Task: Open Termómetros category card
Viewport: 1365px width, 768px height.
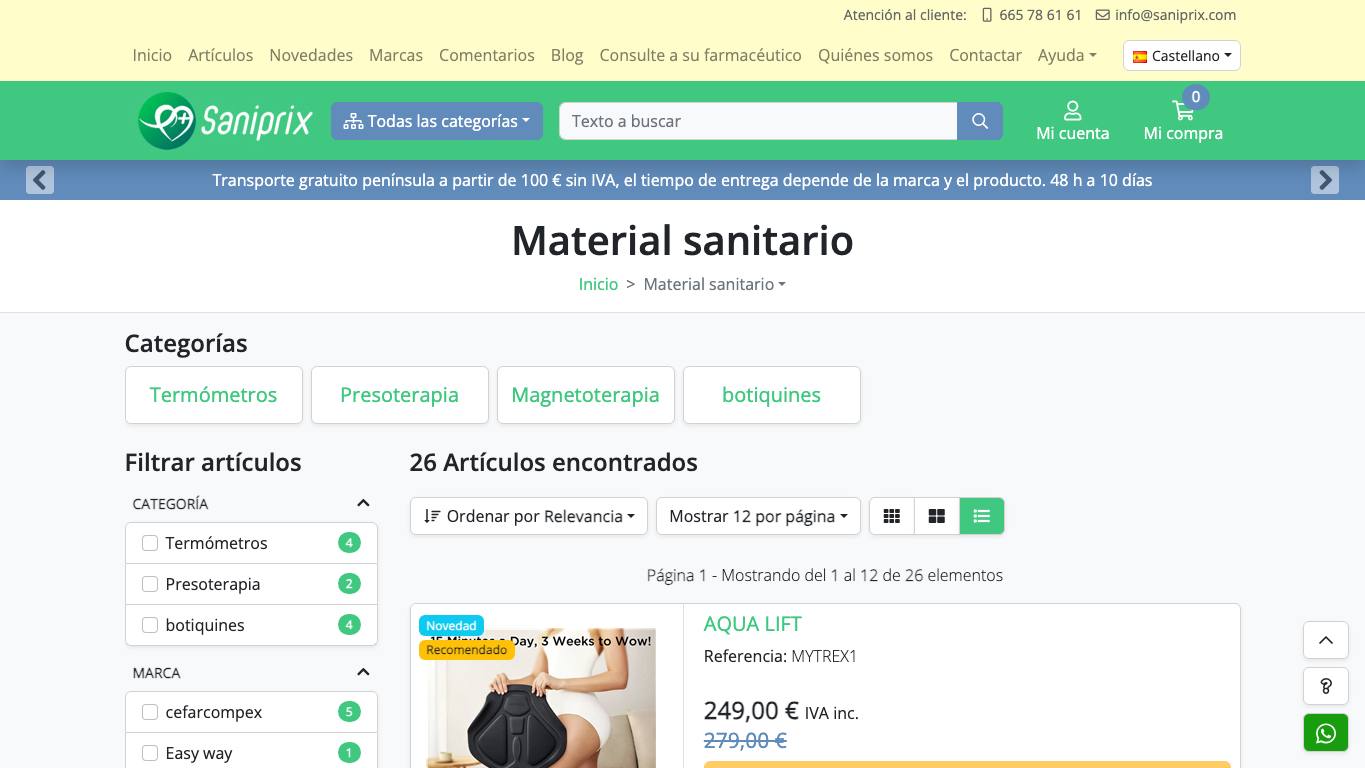Action: point(214,395)
